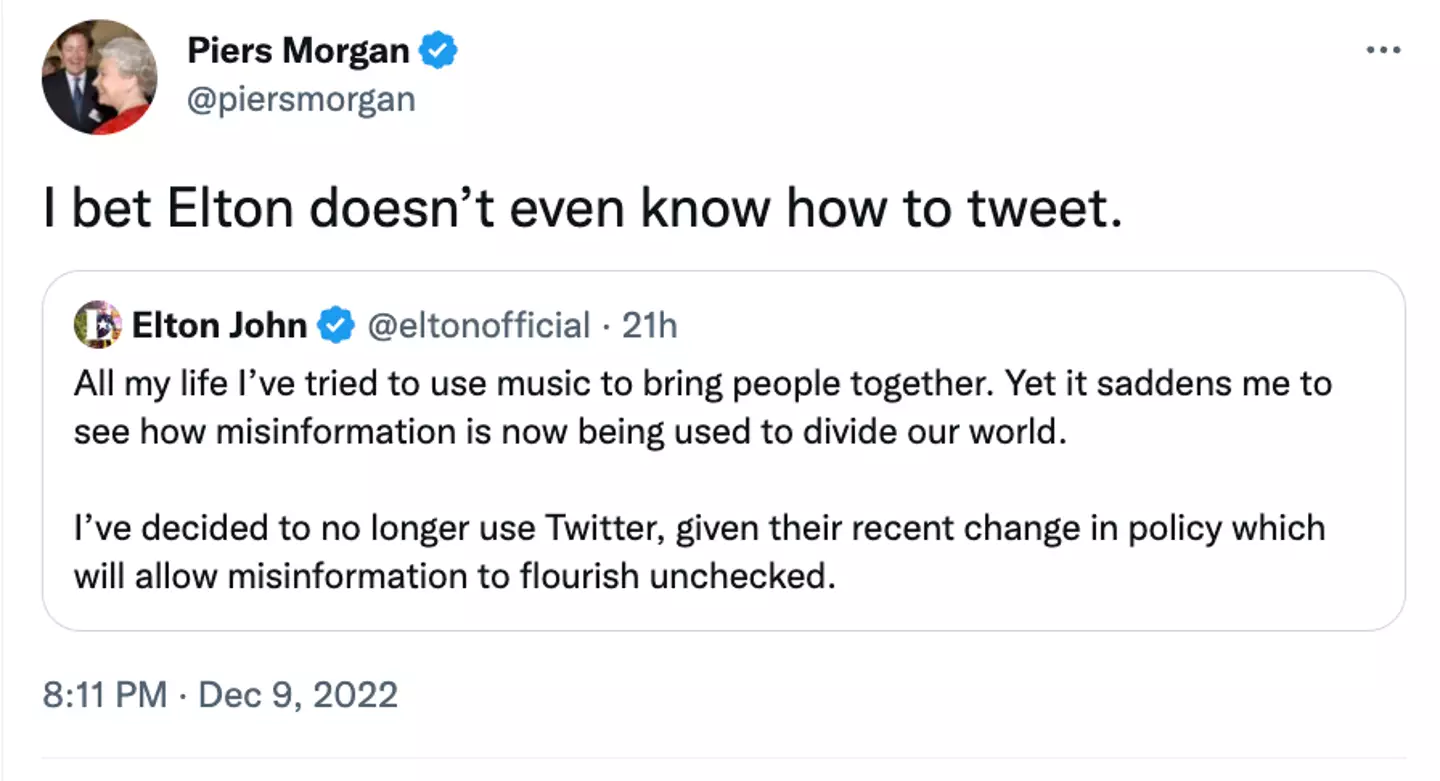
Task: Open the @eltonofficial handle
Action: point(479,325)
